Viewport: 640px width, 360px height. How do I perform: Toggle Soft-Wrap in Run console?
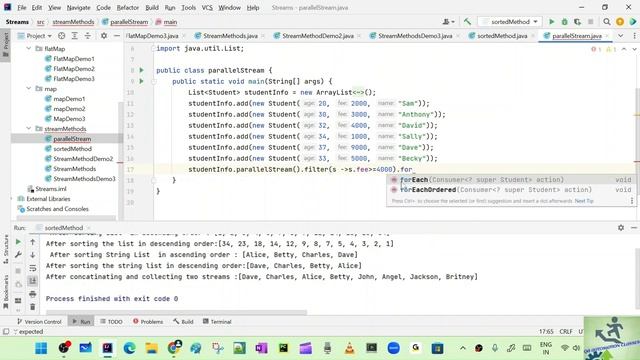coord(33,268)
